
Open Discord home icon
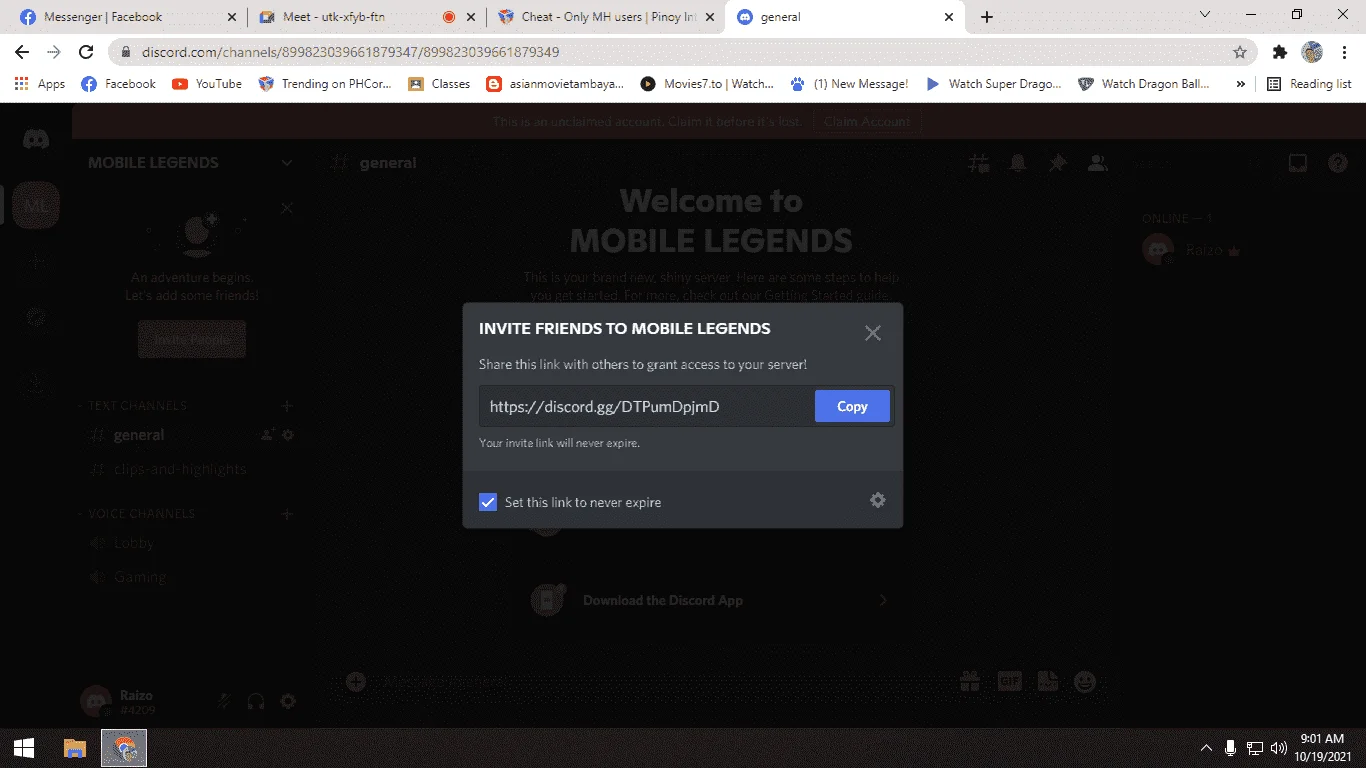click(36, 140)
